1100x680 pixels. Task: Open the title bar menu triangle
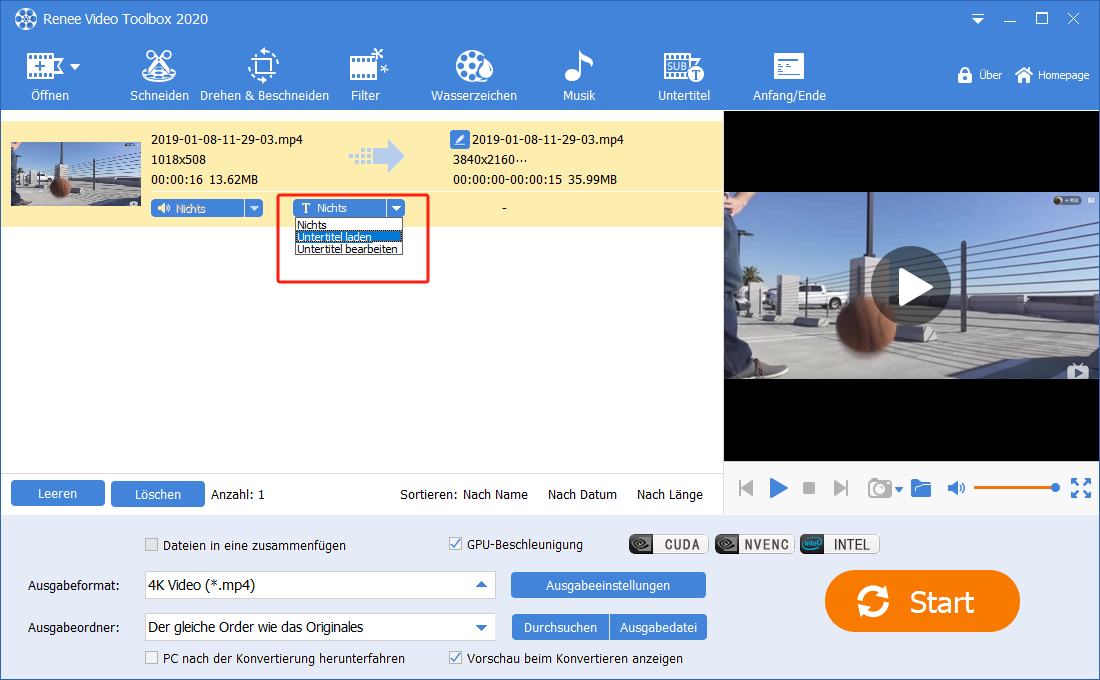click(977, 20)
